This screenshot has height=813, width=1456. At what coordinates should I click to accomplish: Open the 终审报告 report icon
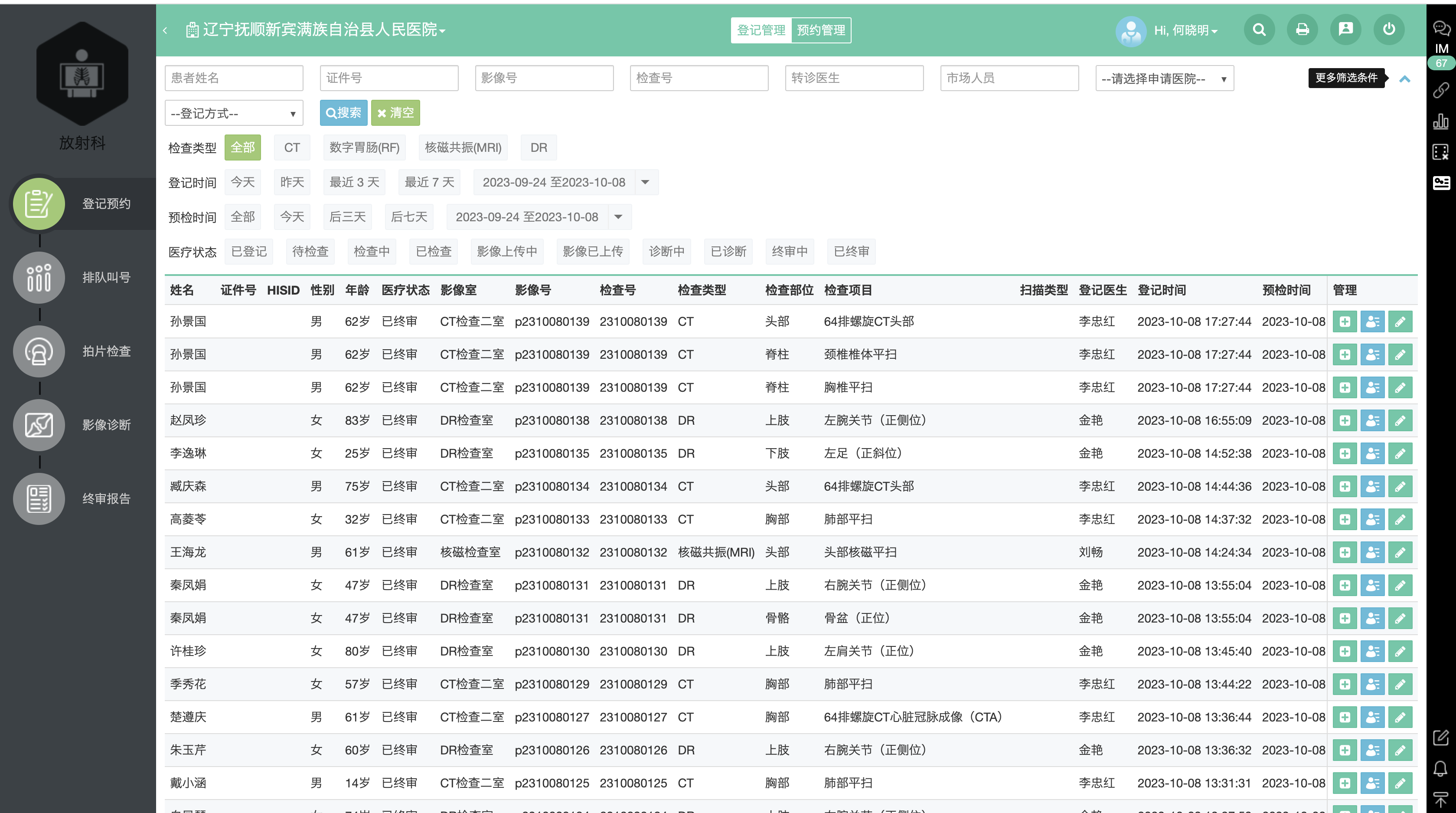pos(39,498)
